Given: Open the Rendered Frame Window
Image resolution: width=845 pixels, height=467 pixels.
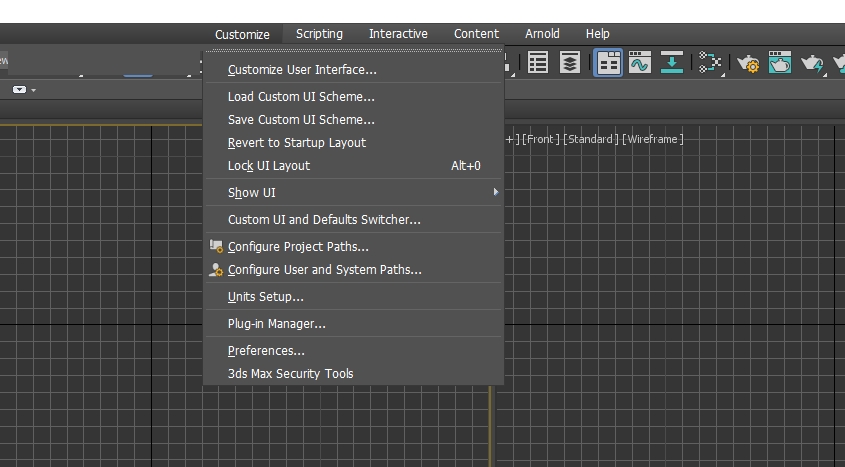Looking at the screenshot, I should pyautogui.click(x=780, y=64).
